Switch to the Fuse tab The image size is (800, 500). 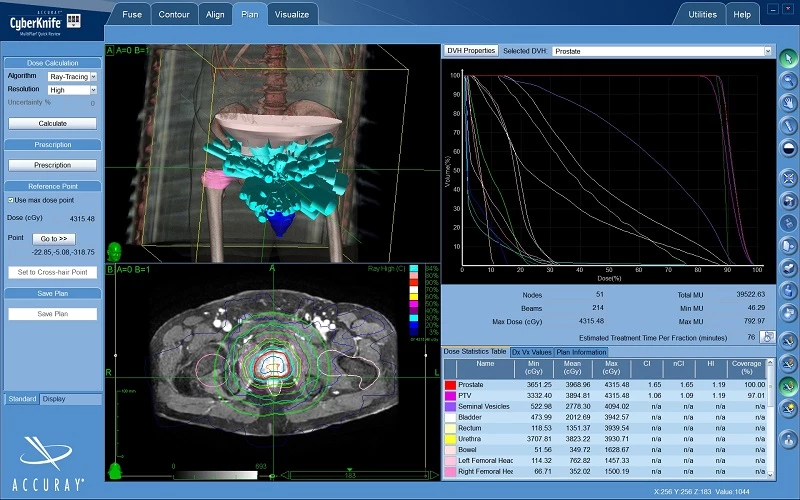pos(132,14)
